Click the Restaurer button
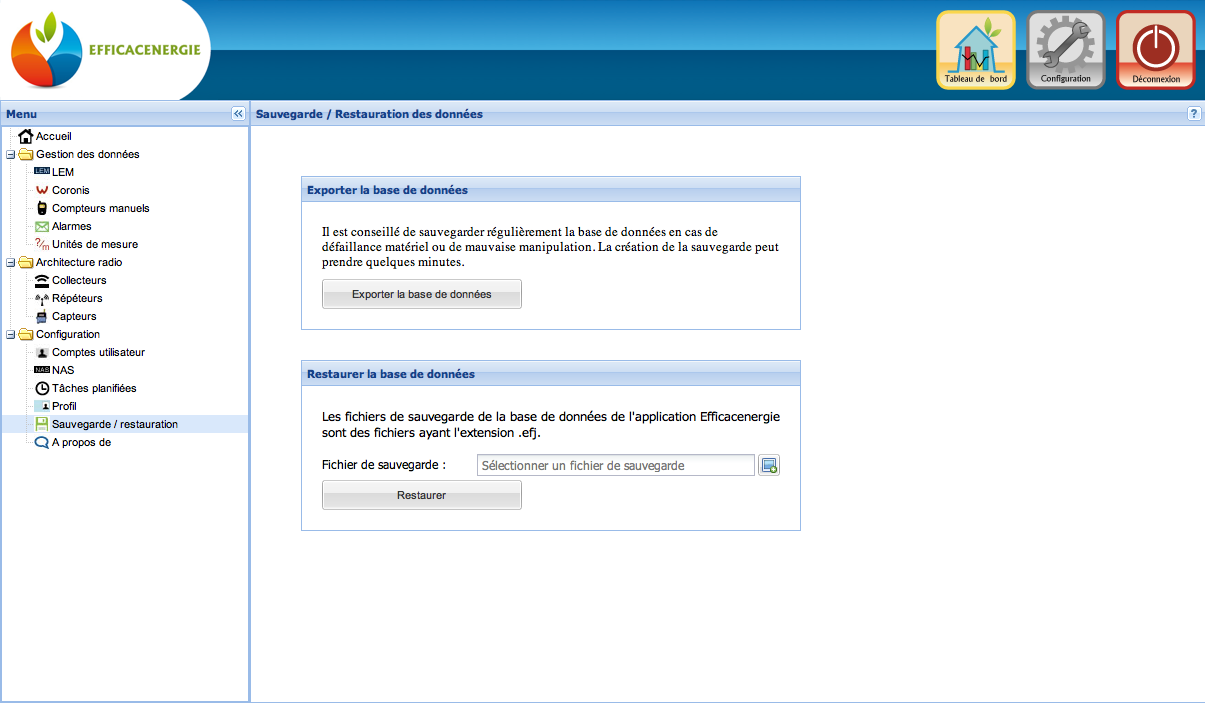This screenshot has width=1205, height=703. [x=422, y=495]
